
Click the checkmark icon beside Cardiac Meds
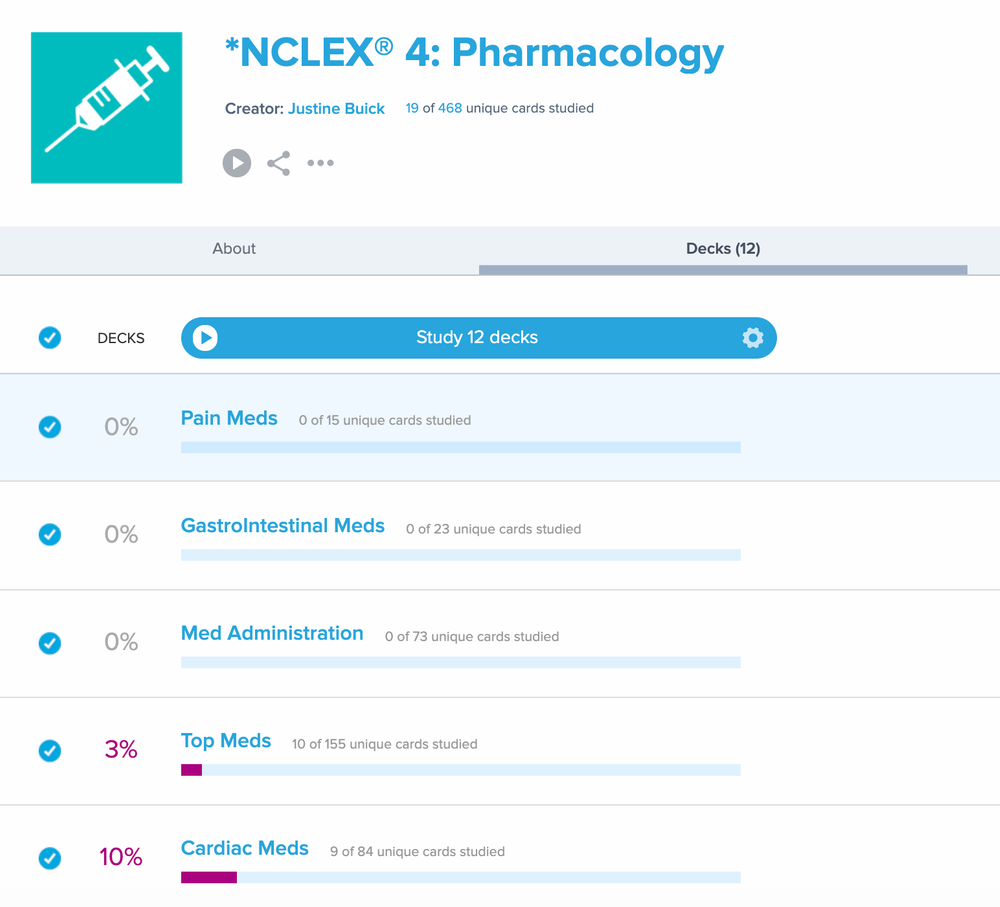pyautogui.click(x=49, y=858)
